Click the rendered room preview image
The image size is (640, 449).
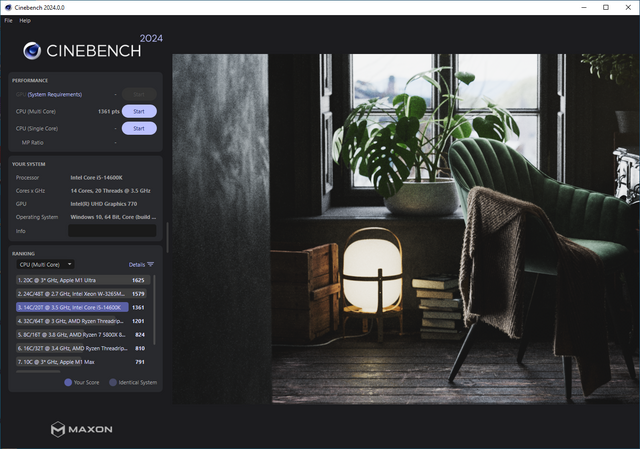[405, 228]
